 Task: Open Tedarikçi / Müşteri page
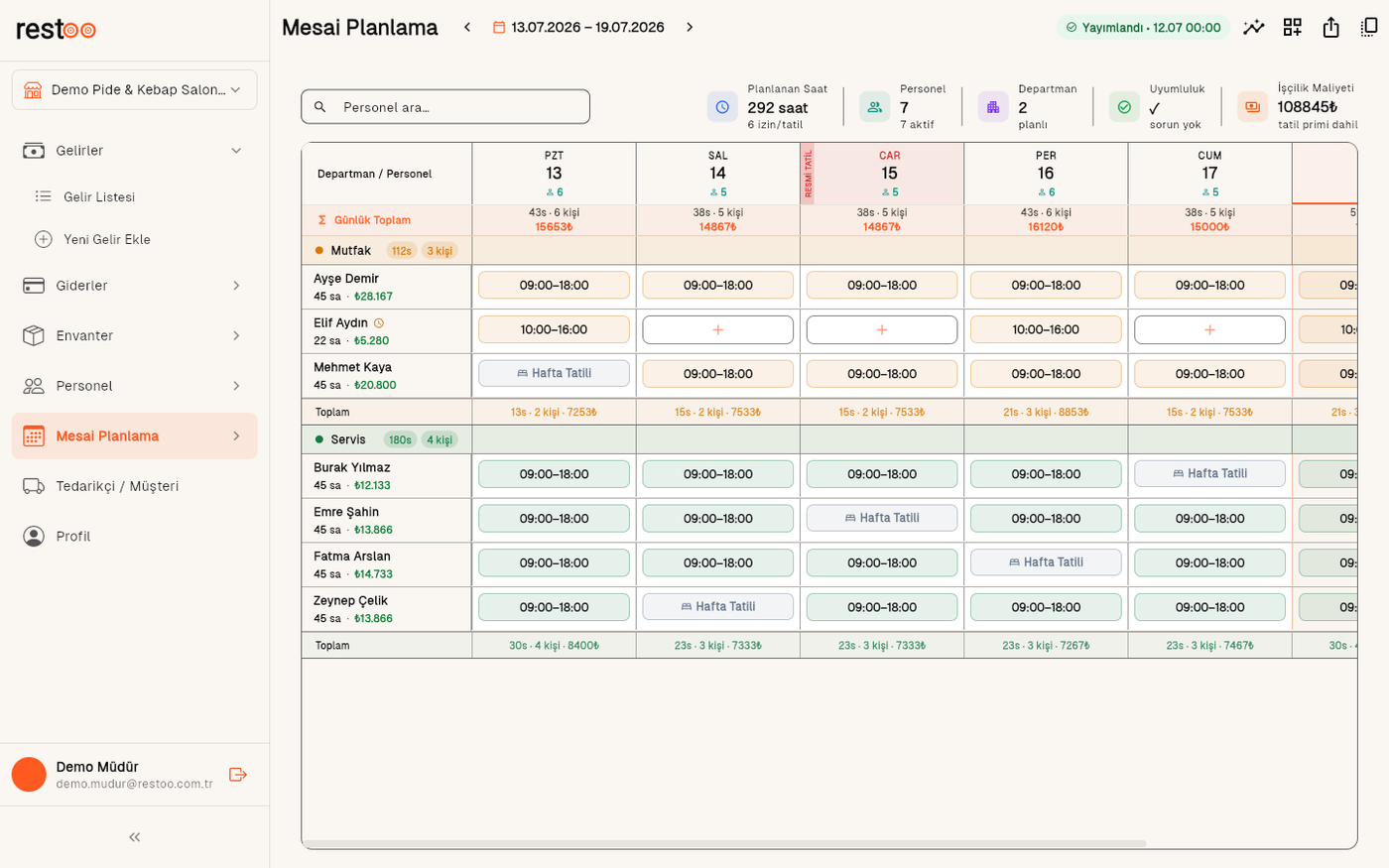pos(135,486)
